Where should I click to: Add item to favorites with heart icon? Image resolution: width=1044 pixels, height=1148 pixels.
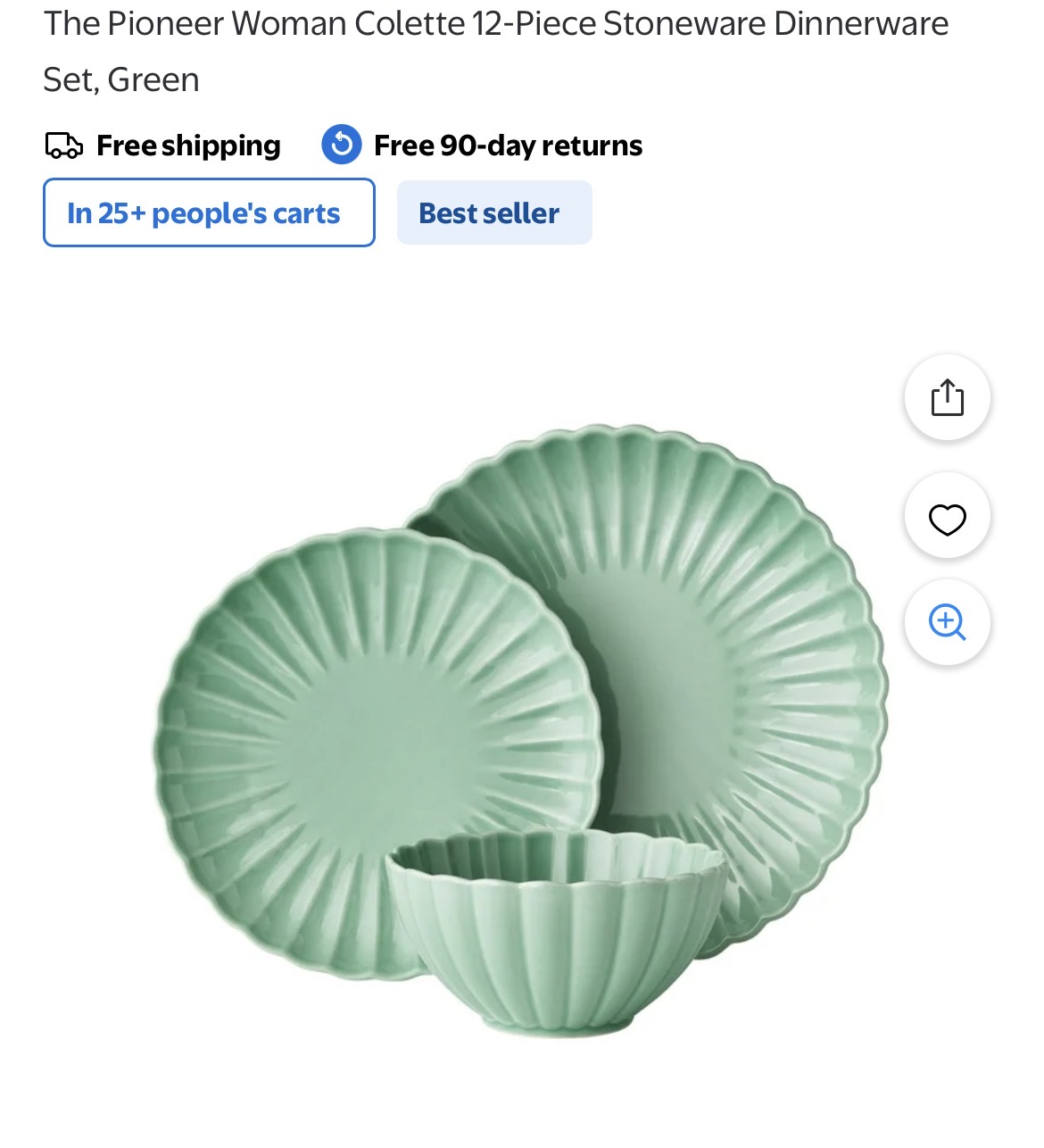[x=947, y=518]
